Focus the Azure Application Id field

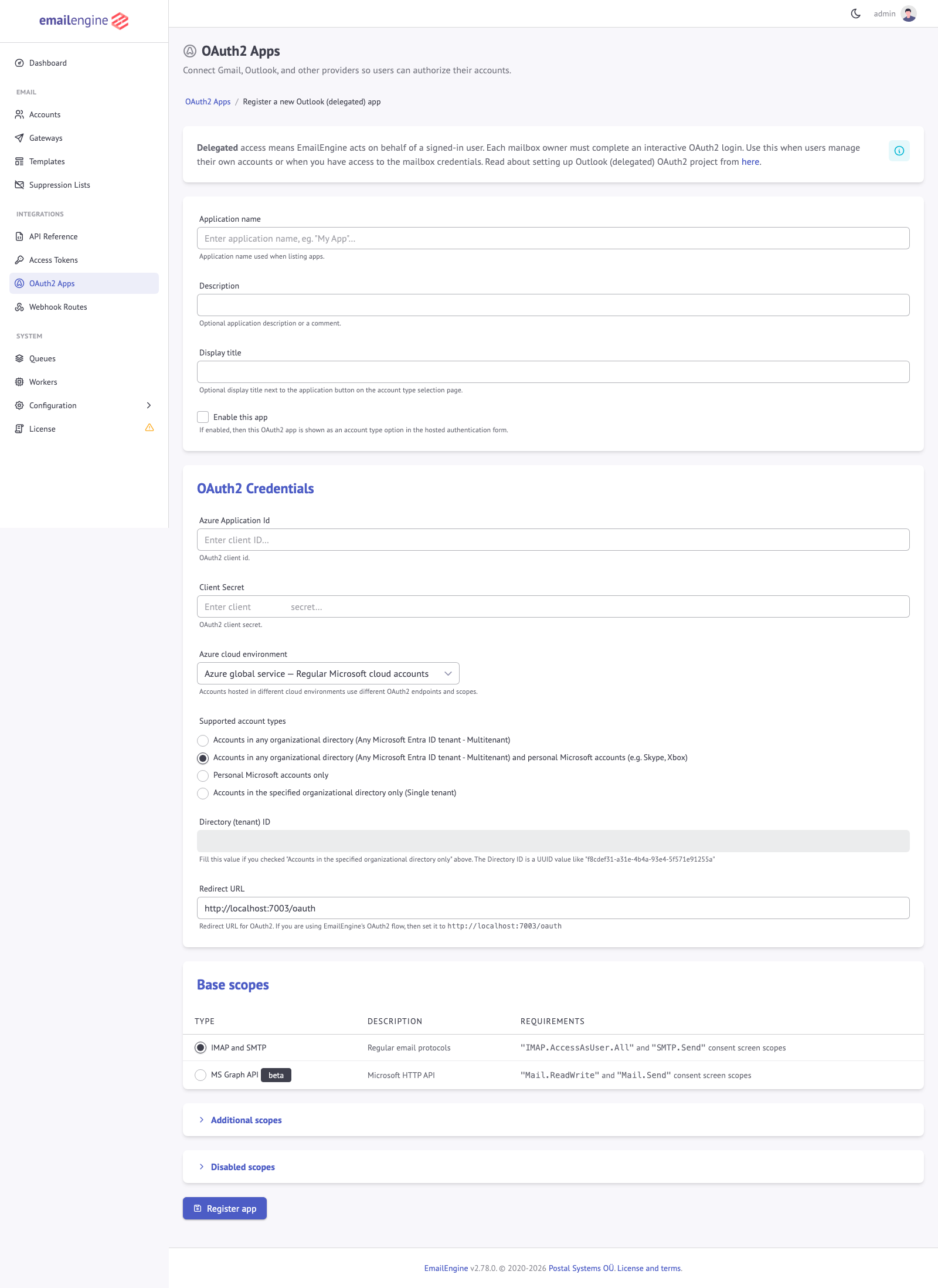point(553,540)
